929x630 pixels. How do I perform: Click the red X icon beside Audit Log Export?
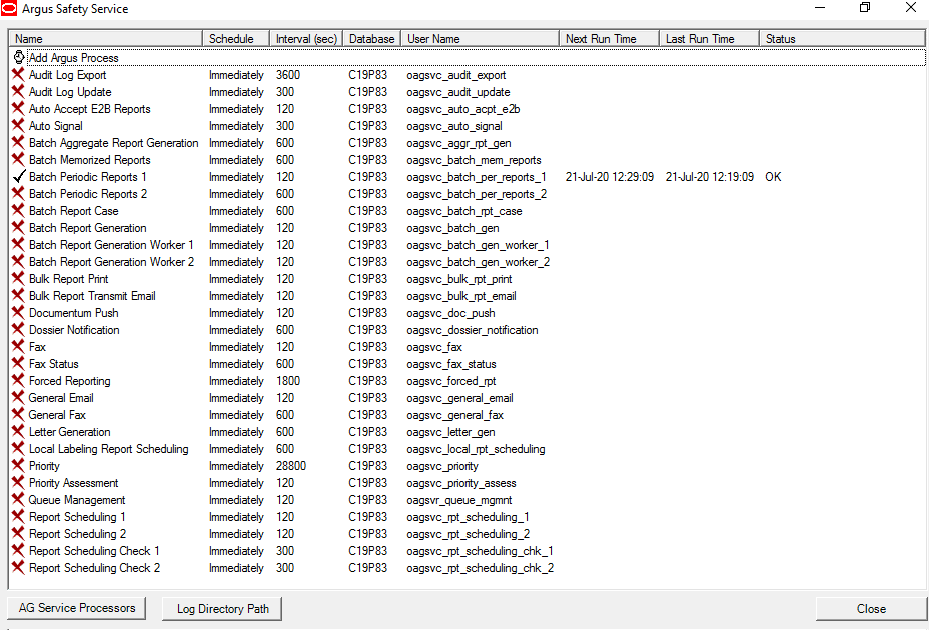(x=18, y=75)
